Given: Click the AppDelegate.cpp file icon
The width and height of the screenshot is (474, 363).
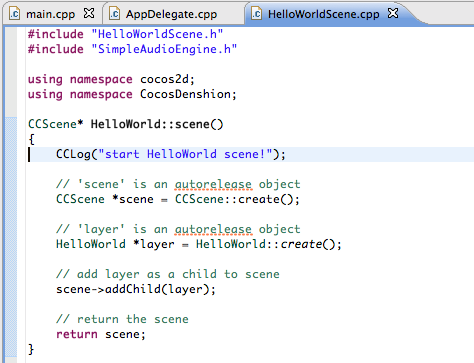Looking at the screenshot, I should pyautogui.click(x=114, y=14).
